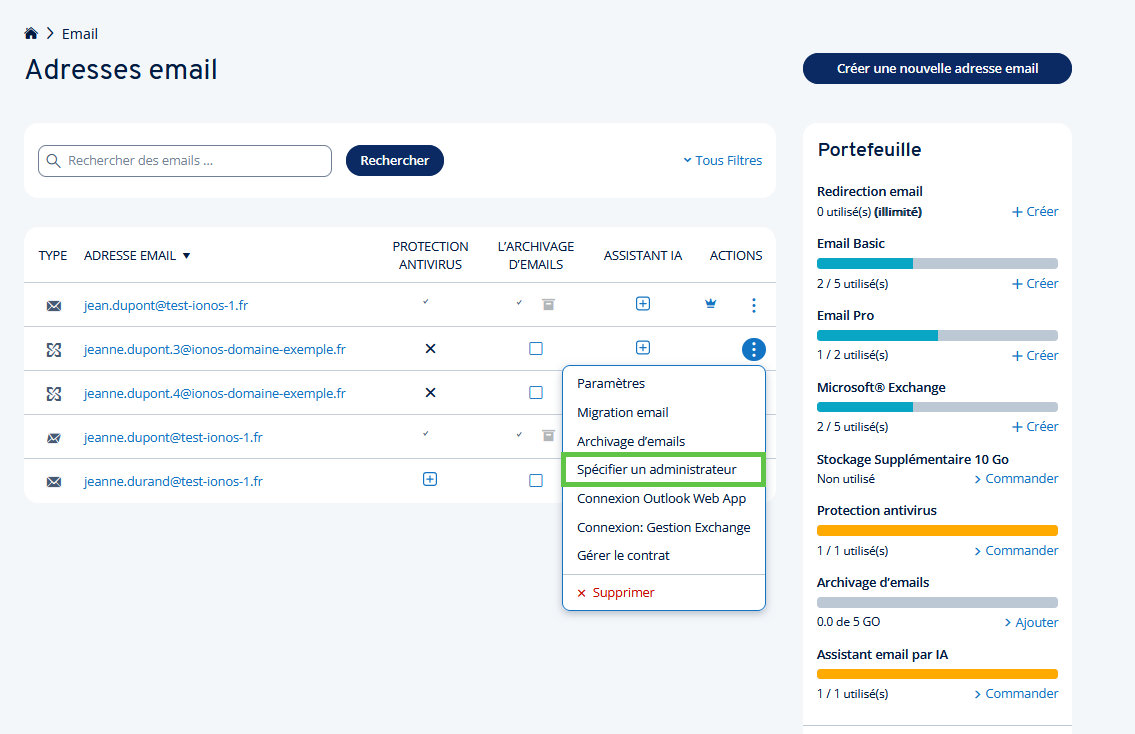Screen dimensions: 1135x734
Task: Click the home icon in the breadcrumb
Action: (x=31, y=33)
